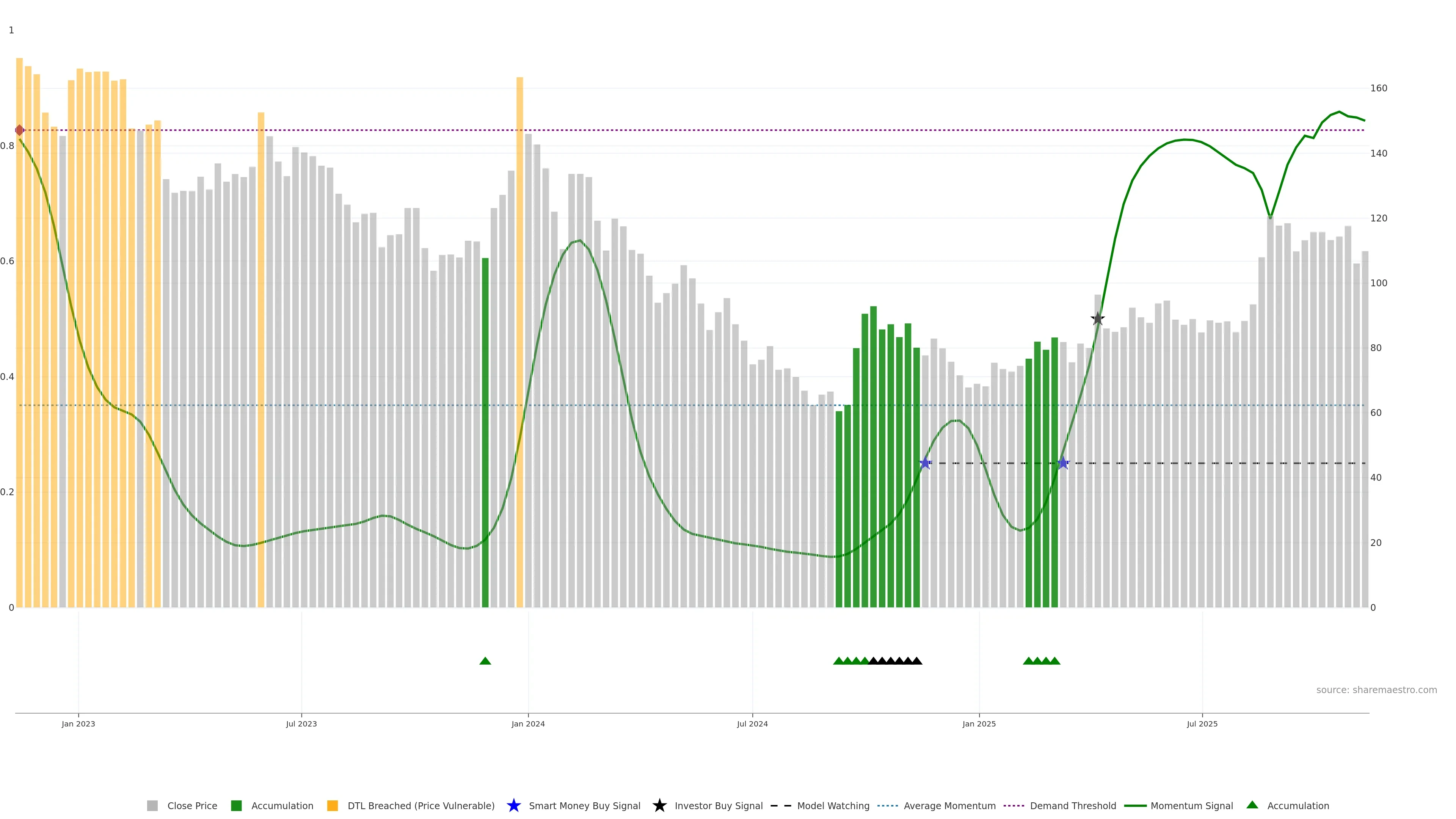Screen dimensions: 1456x819
Task: Click the black star icon in legend
Action: pos(659,805)
